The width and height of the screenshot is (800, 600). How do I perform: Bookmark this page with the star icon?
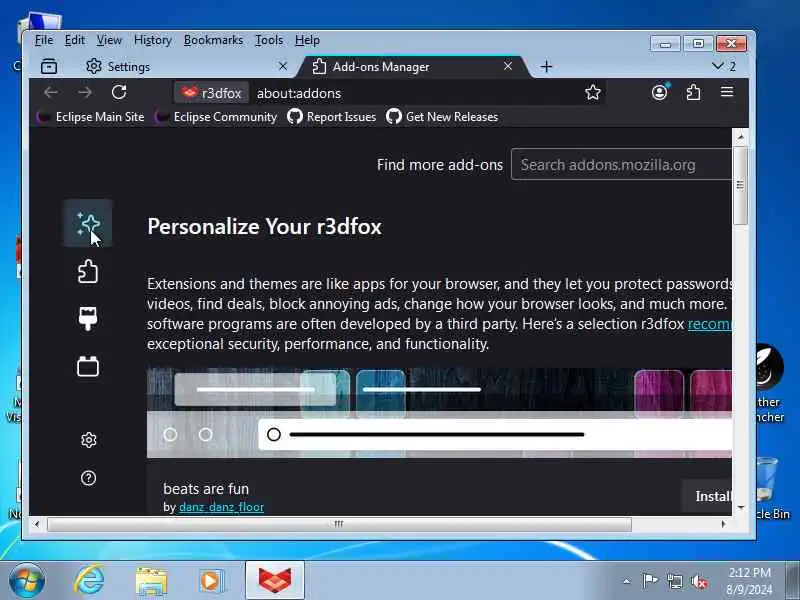click(x=592, y=92)
